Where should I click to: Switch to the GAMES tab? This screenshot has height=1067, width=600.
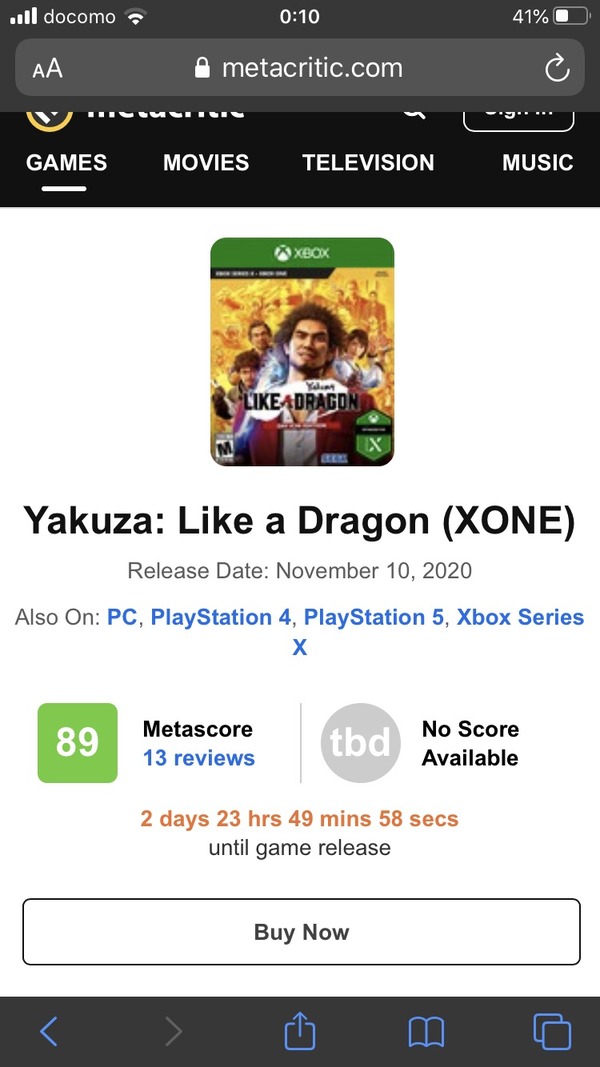[x=66, y=163]
